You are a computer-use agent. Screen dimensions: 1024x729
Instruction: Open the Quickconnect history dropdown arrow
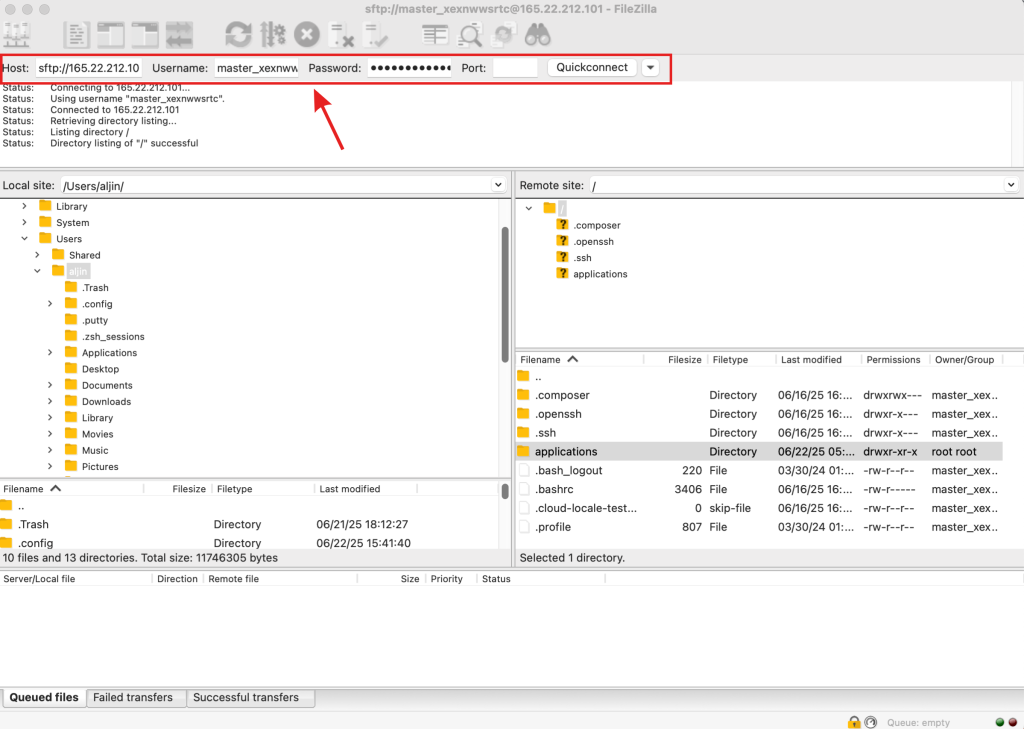tap(650, 68)
